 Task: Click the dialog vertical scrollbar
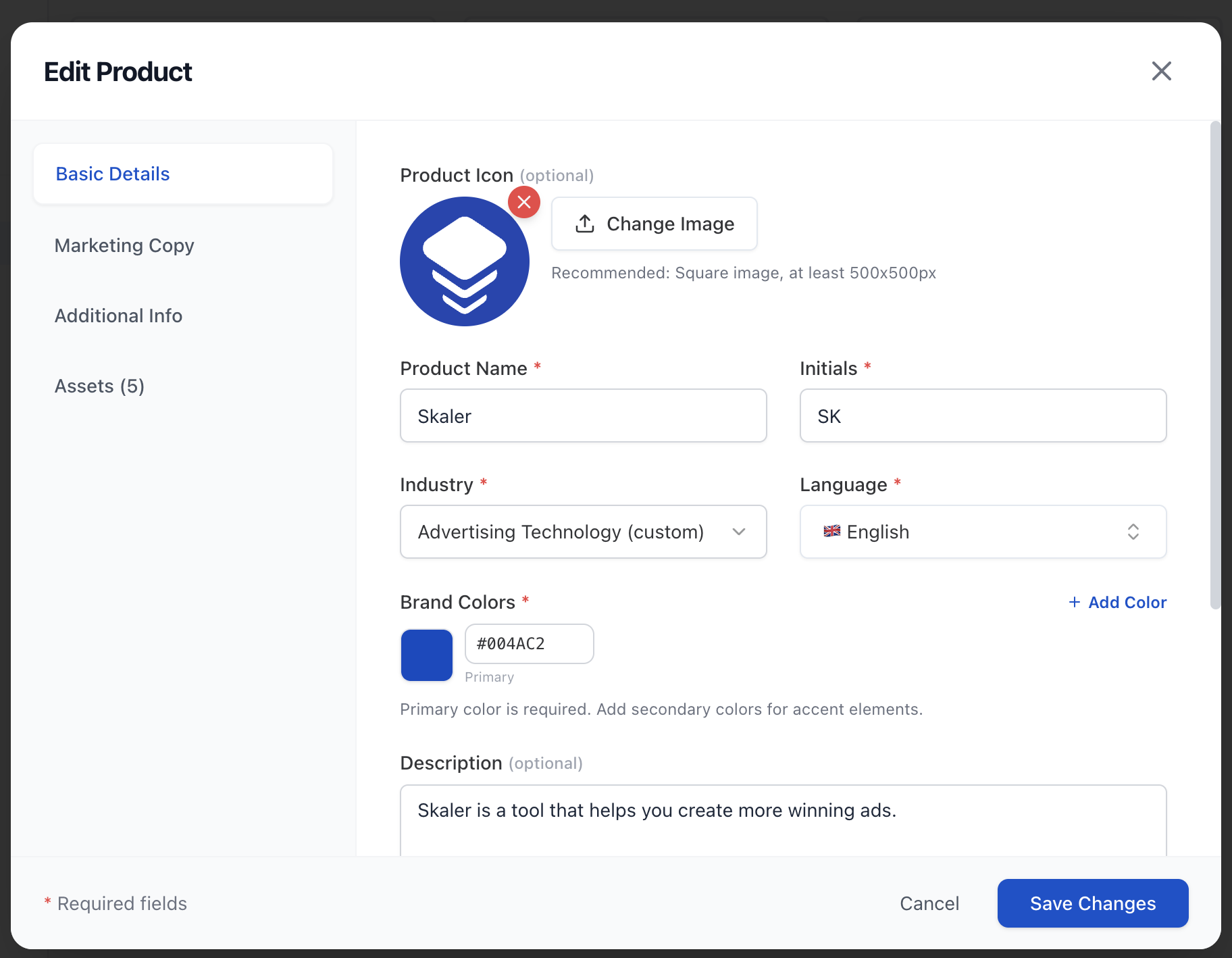click(1215, 365)
